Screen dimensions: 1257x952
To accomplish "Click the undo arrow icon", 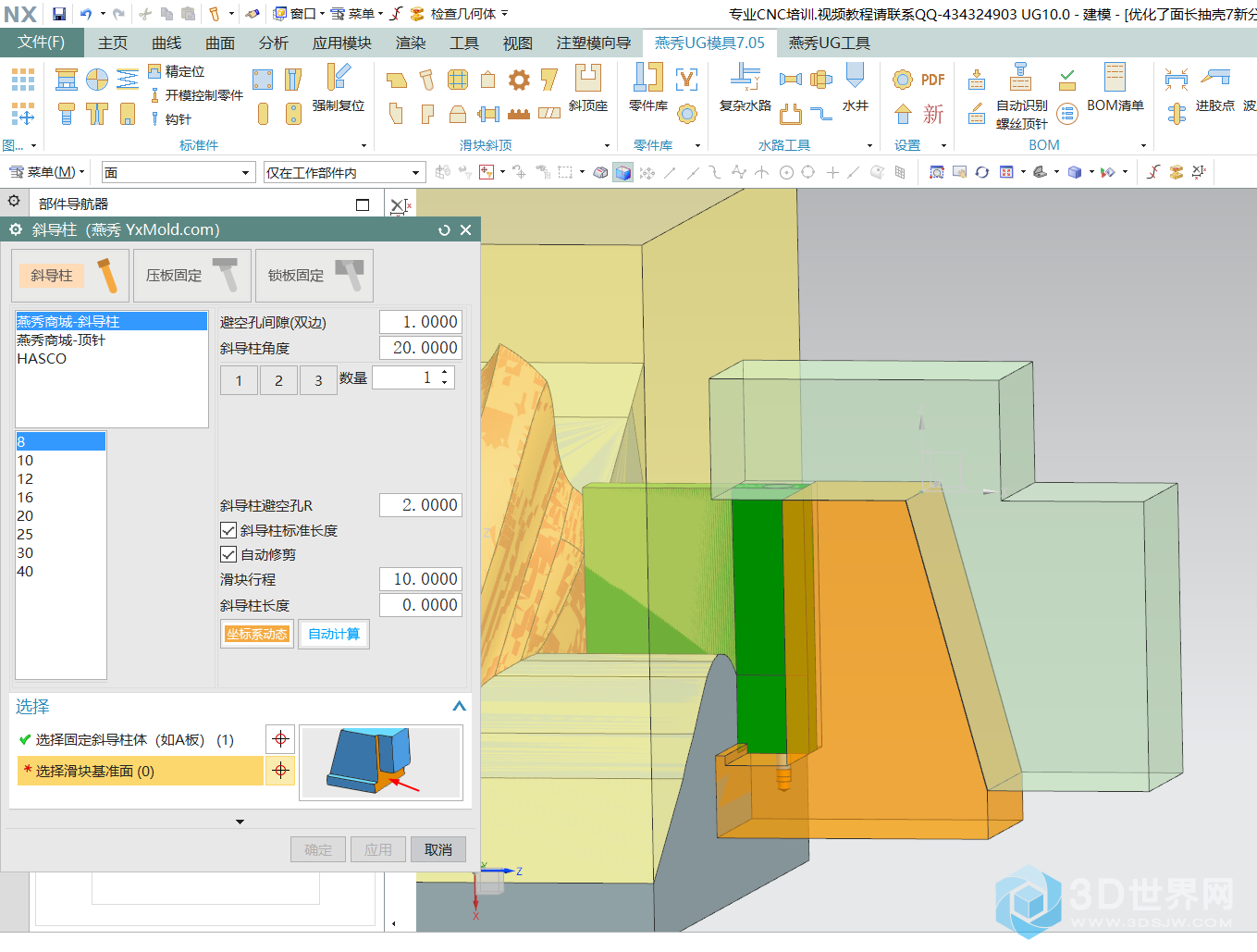I will pos(86,14).
